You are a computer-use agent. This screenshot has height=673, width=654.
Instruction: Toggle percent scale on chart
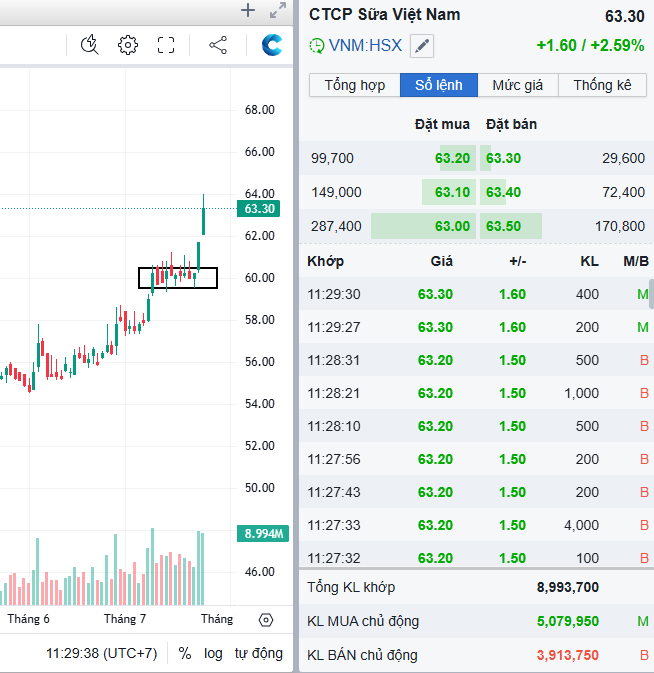[x=185, y=653]
